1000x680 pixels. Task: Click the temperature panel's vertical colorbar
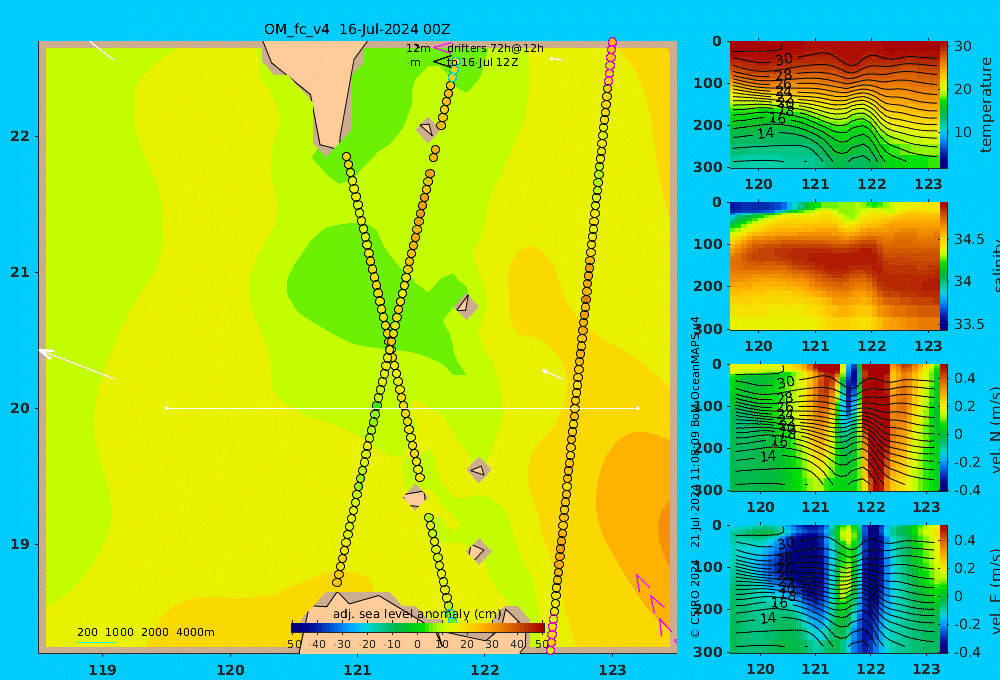coord(943,105)
